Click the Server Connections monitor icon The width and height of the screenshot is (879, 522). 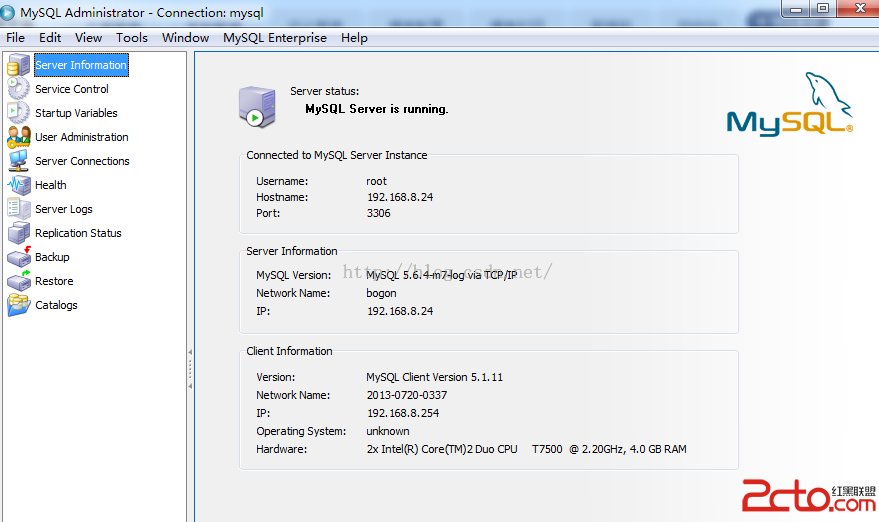(18, 161)
